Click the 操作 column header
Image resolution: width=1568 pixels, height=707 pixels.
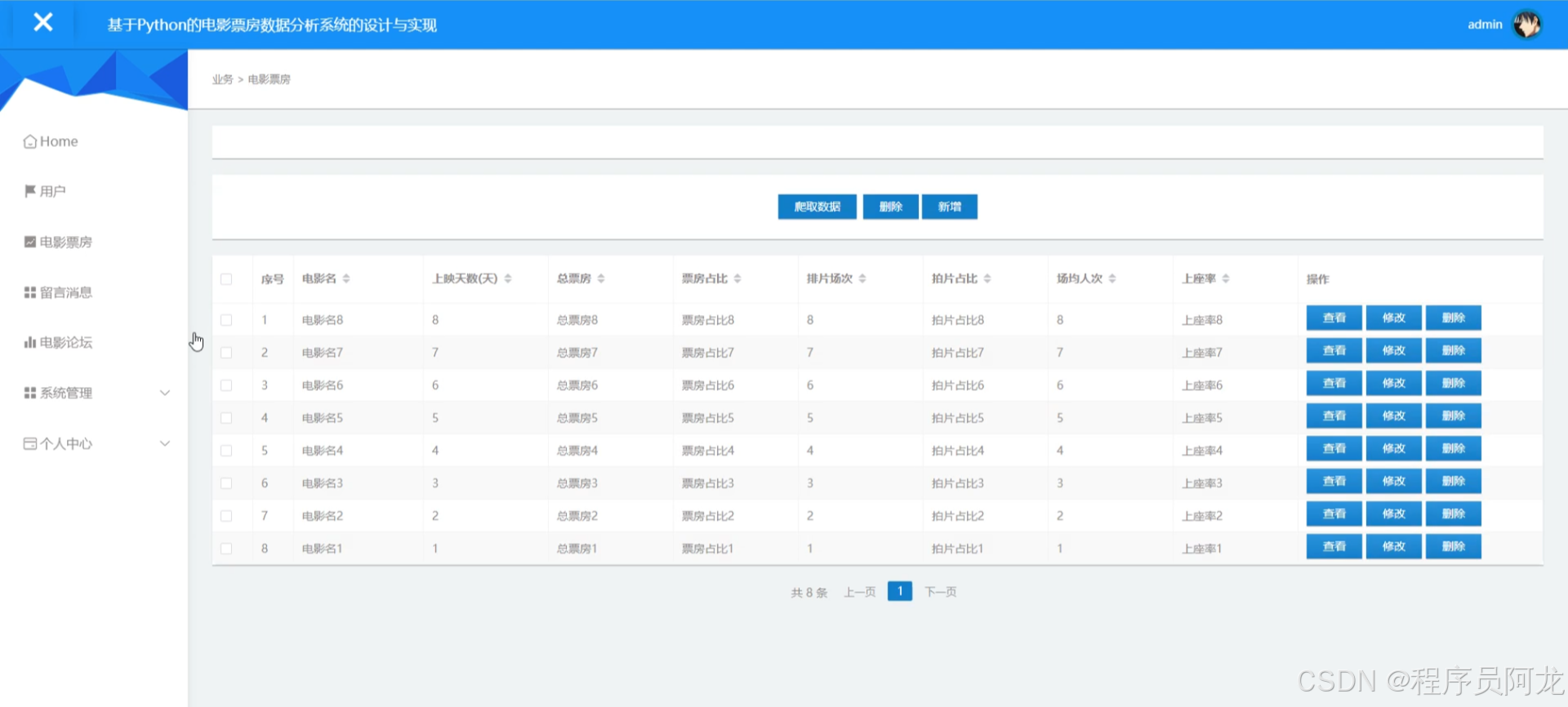(x=1318, y=279)
